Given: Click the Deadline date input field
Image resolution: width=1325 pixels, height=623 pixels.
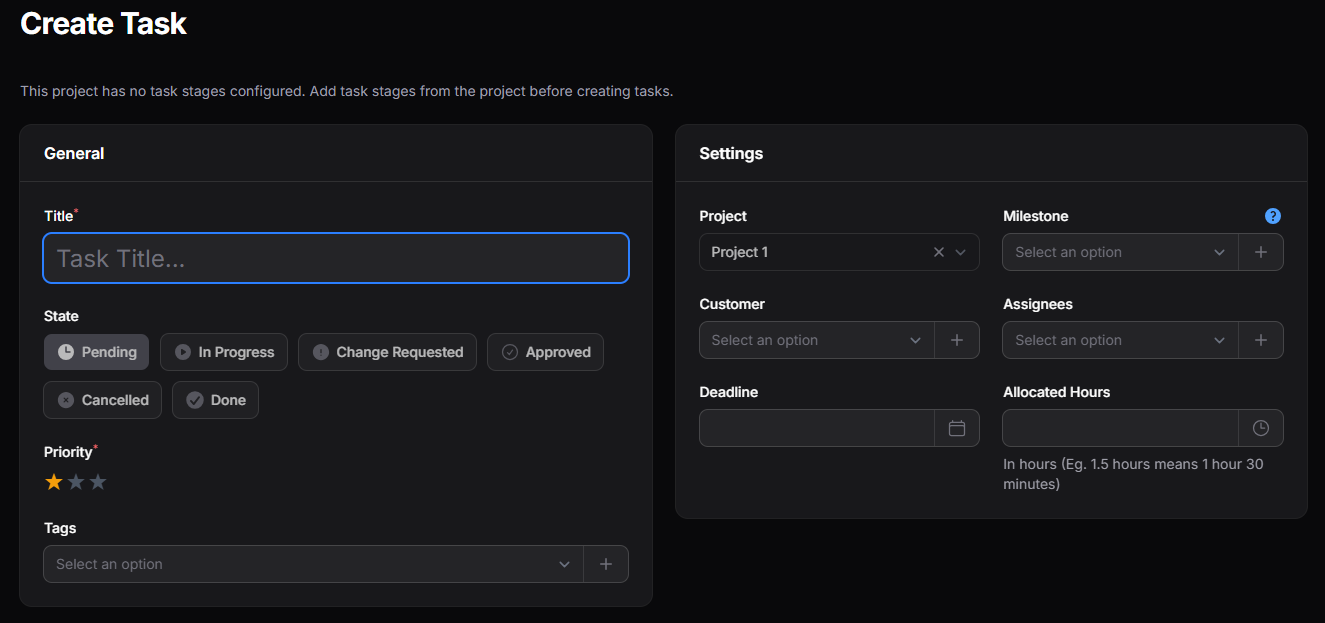Looking at the screenshot, I should pos(817,428).
